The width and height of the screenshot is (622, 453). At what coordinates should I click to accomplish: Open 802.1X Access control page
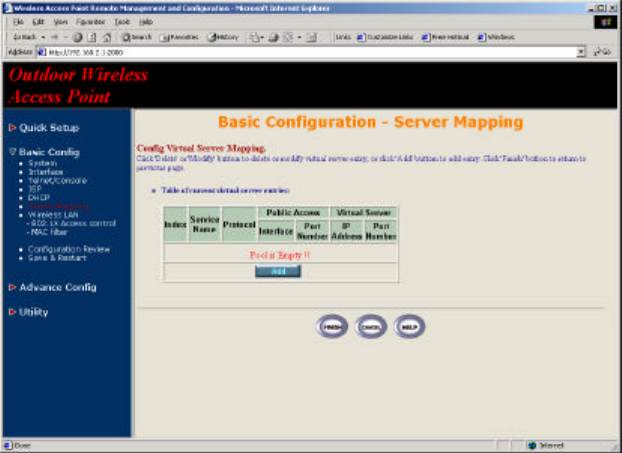pyautogui.click(x=73, y=223)
